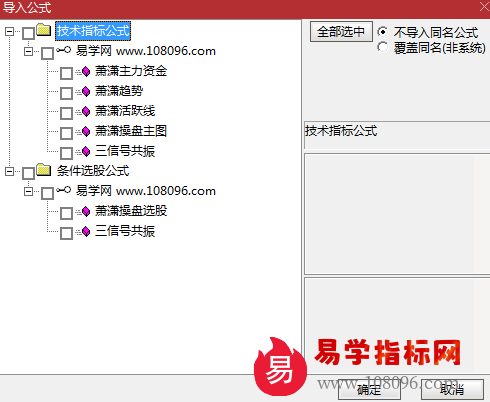Click the yellow folder icon beside 条件选股公式
The height and width of the screenshot is (402, 490).
pyautogui.click(x=44, y=170)
